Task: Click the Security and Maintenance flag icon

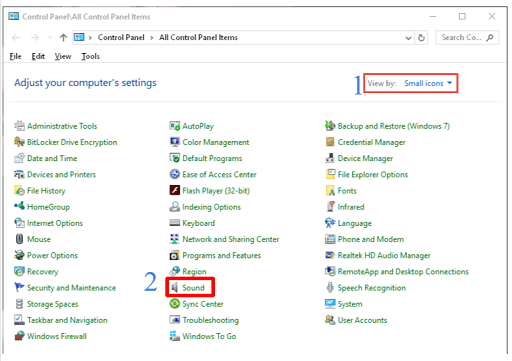Action: [x=19, y=287]
